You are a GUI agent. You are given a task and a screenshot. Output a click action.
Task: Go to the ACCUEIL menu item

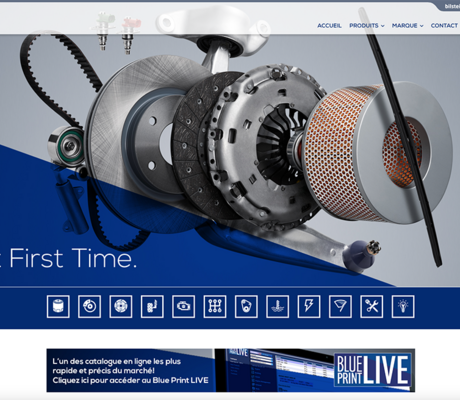pos(329,26)
